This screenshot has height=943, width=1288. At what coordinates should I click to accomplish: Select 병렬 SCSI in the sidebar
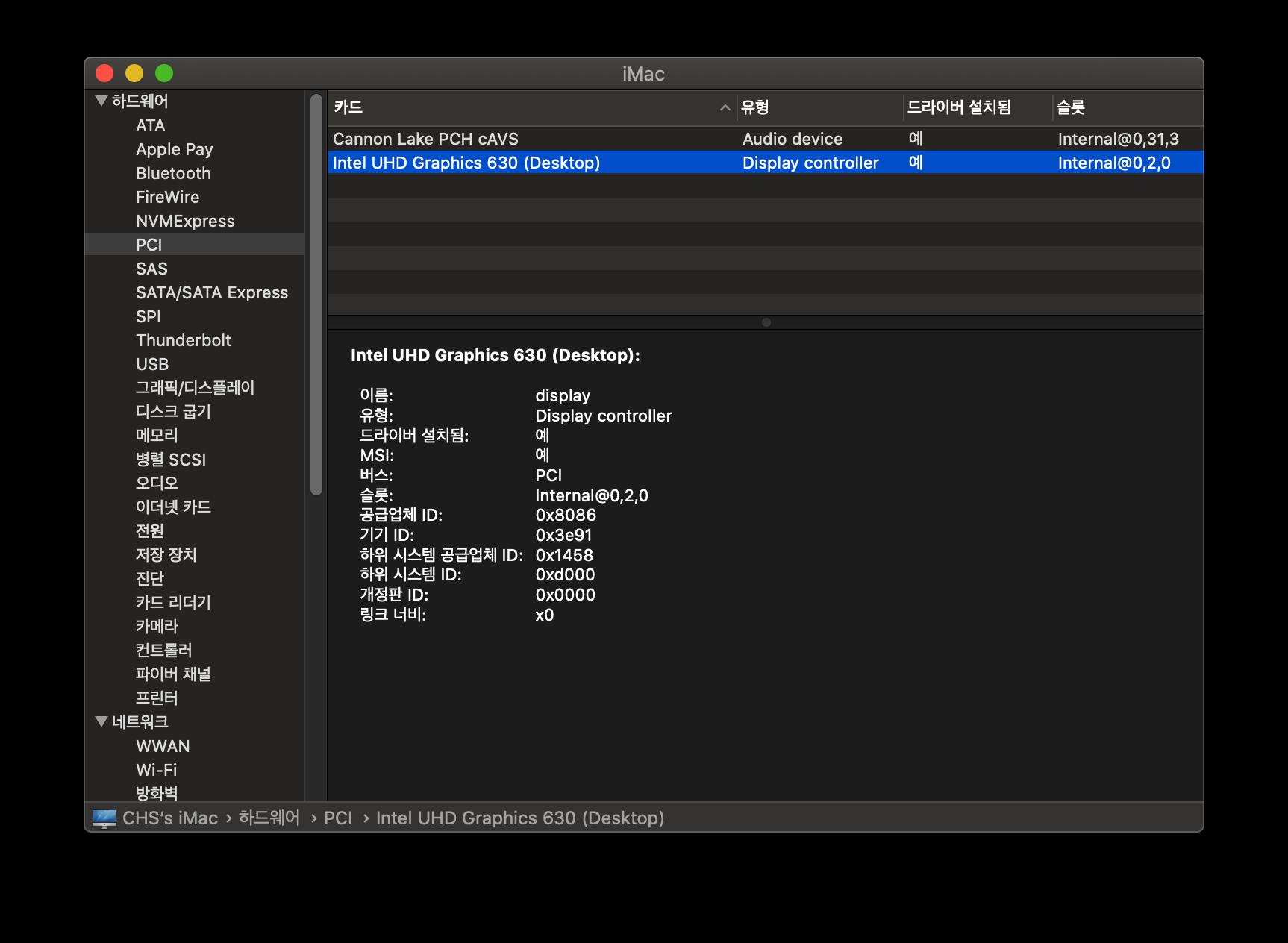click(x=171, y=460)
